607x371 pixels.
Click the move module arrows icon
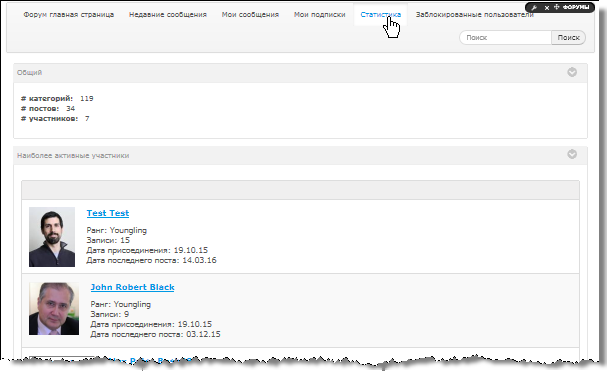(x=557, y=7)
